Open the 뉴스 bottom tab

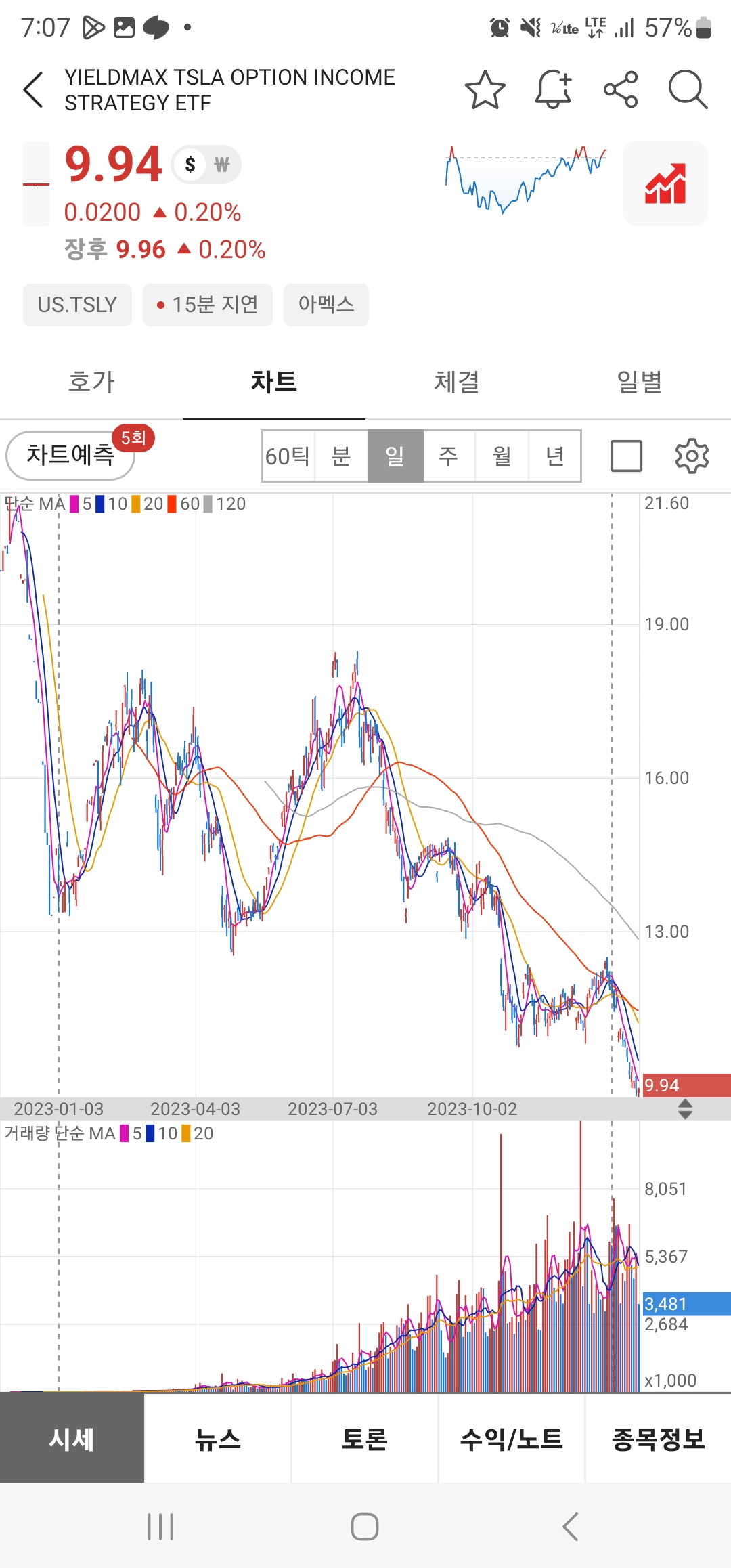(218, 1439)
